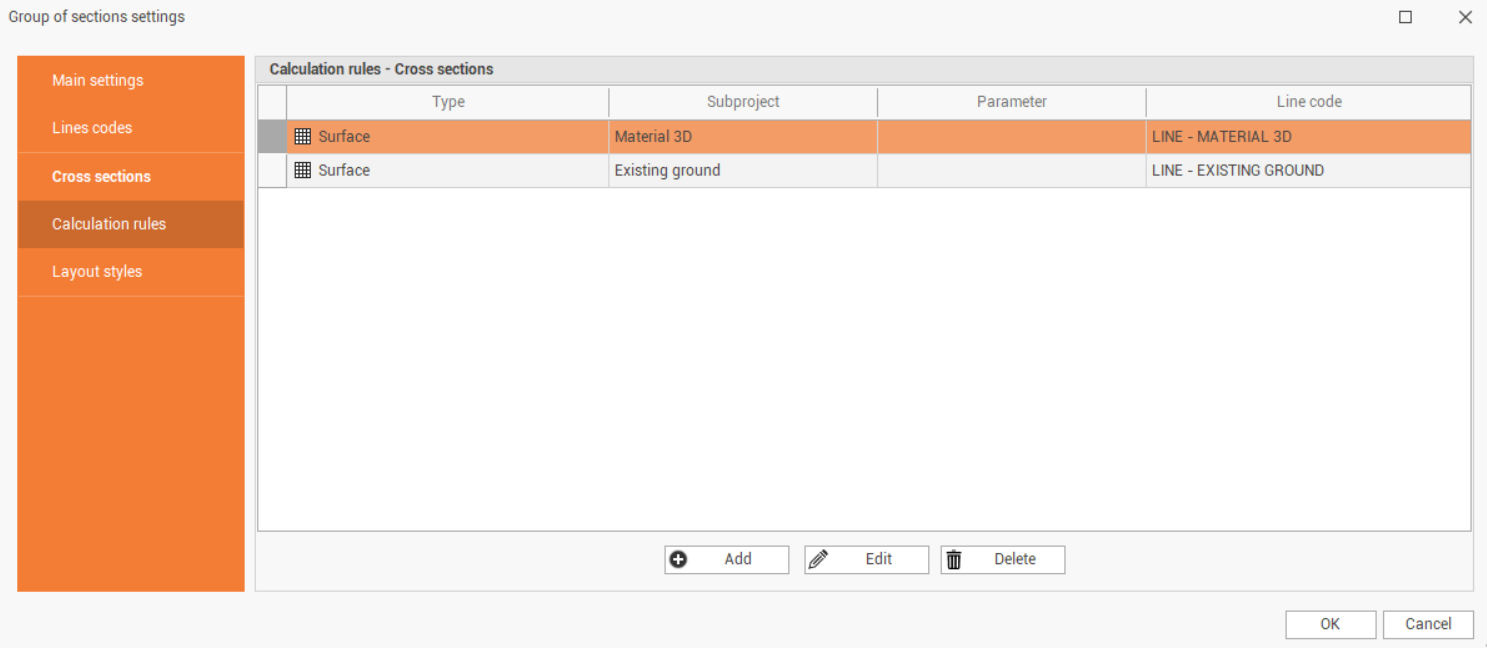This screenshot has width=1487, height=648.
Task: Open Main settings in sidebar
Action: coord(98,80)
